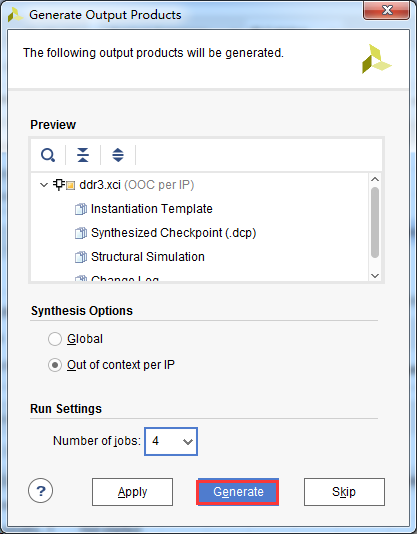Click the search magnifier icon in Preview
Image resolution: width=417 pixels, height=534 pixels.
(x=48, y=155)
